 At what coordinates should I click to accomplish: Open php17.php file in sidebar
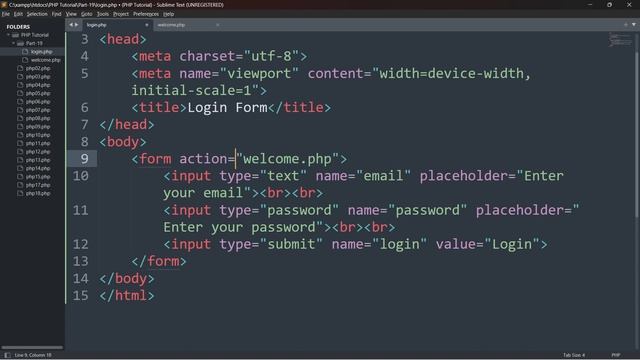point(38,185)
